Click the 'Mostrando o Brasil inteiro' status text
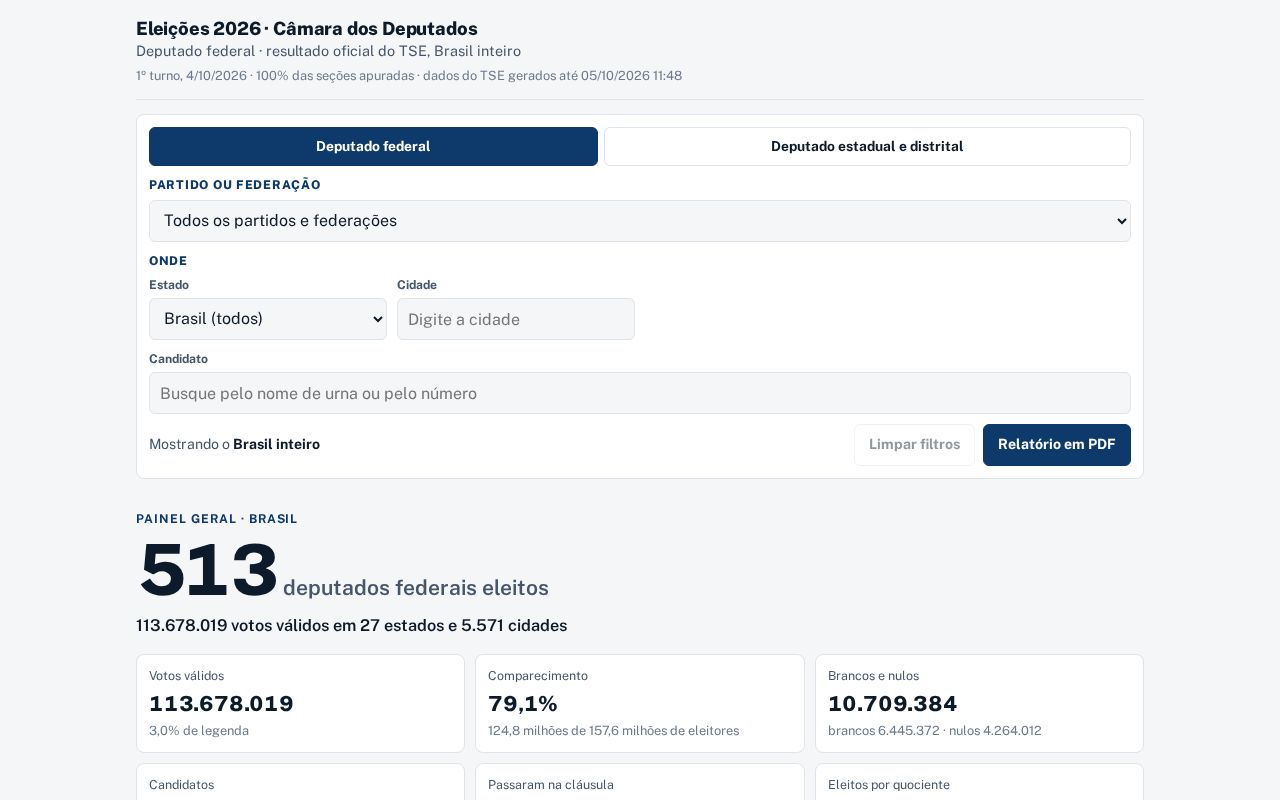Screen dimensions: 1280x800 click(235, 444)
